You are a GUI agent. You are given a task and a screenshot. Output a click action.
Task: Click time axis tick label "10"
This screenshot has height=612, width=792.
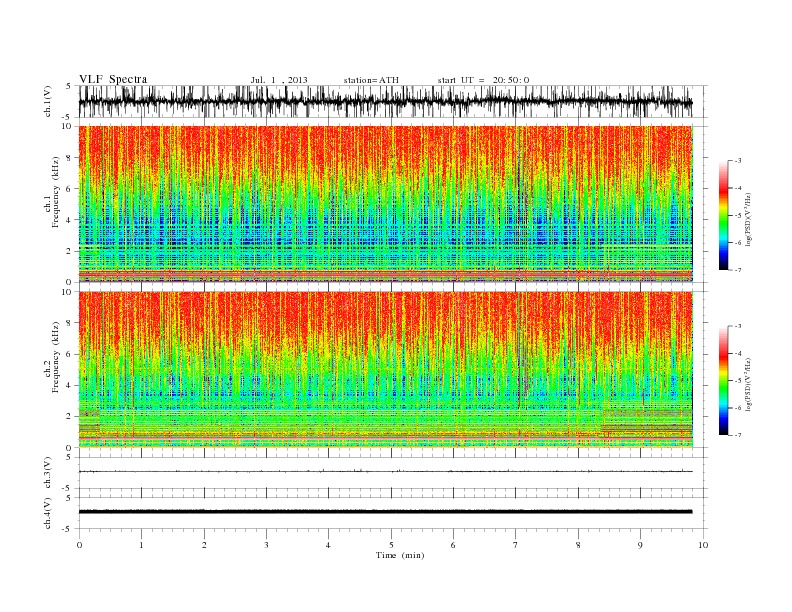(703, 545)
